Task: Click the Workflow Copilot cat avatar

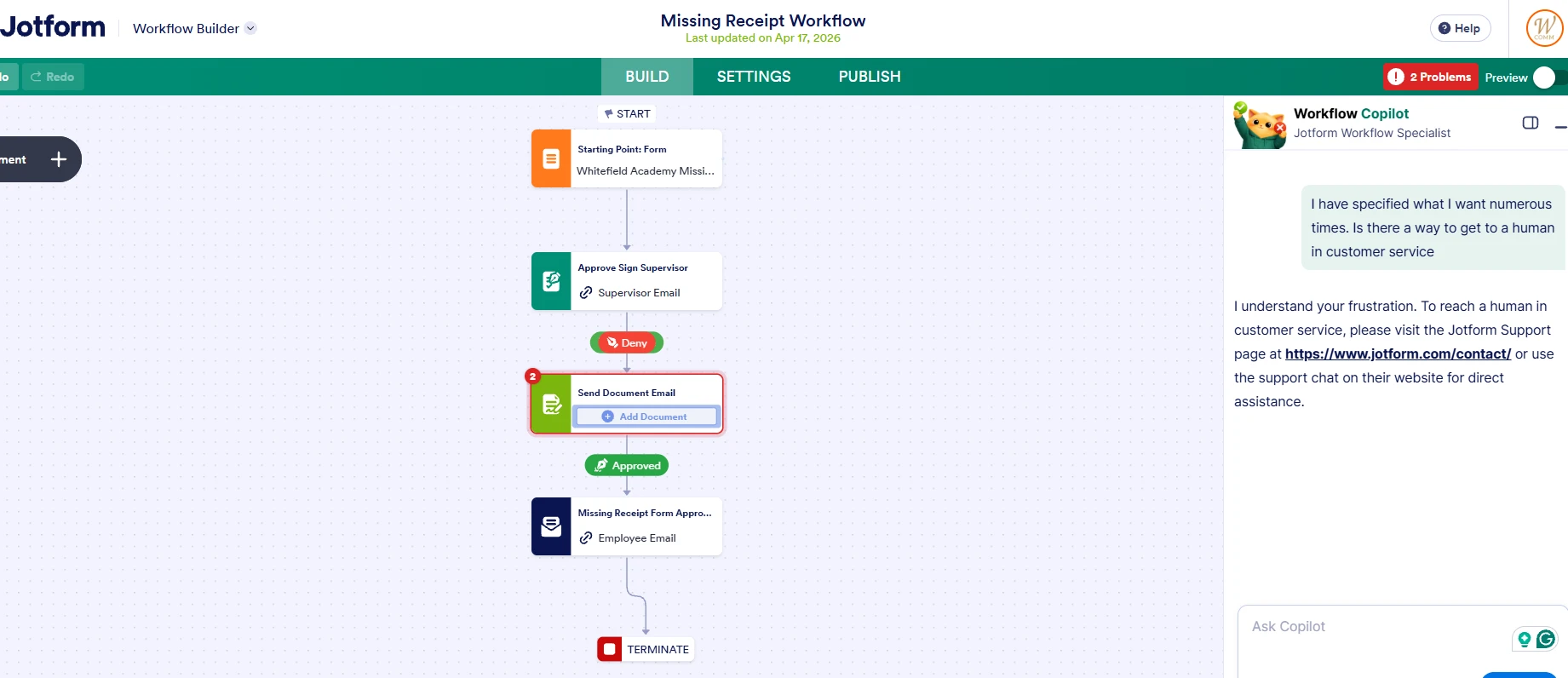Action: (1260, 125)
